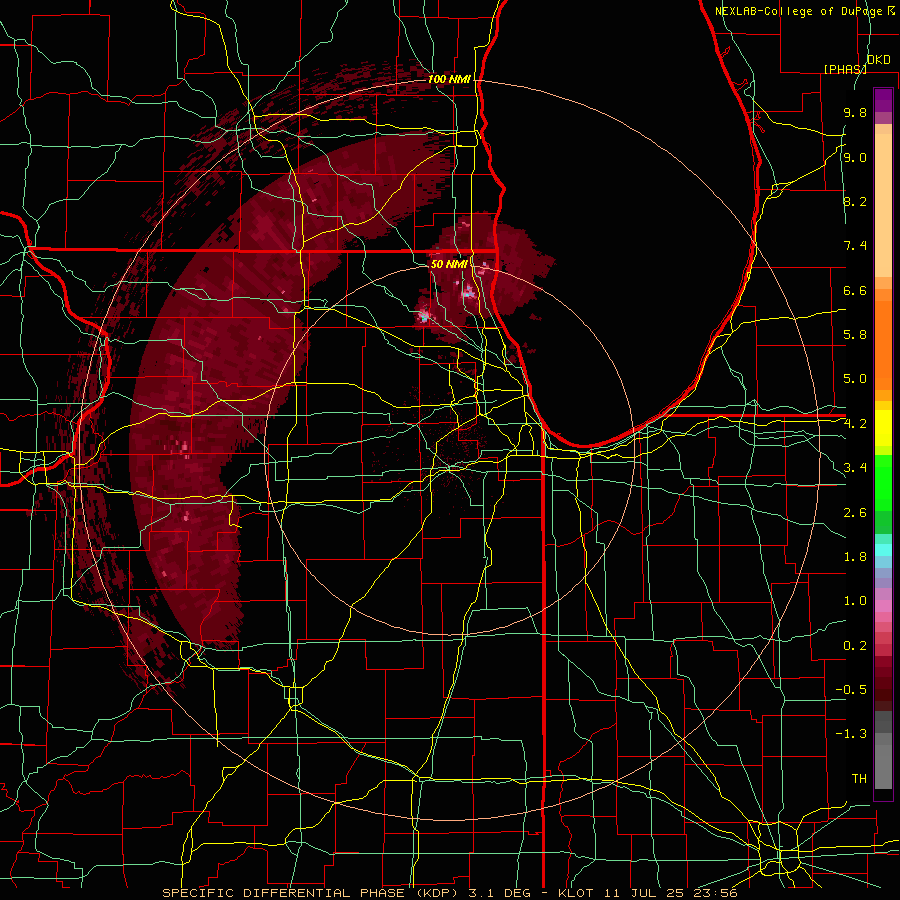Select the 4.2 value on color scale
This screenshot has height=900, width=900.
[x=855, y=424]
